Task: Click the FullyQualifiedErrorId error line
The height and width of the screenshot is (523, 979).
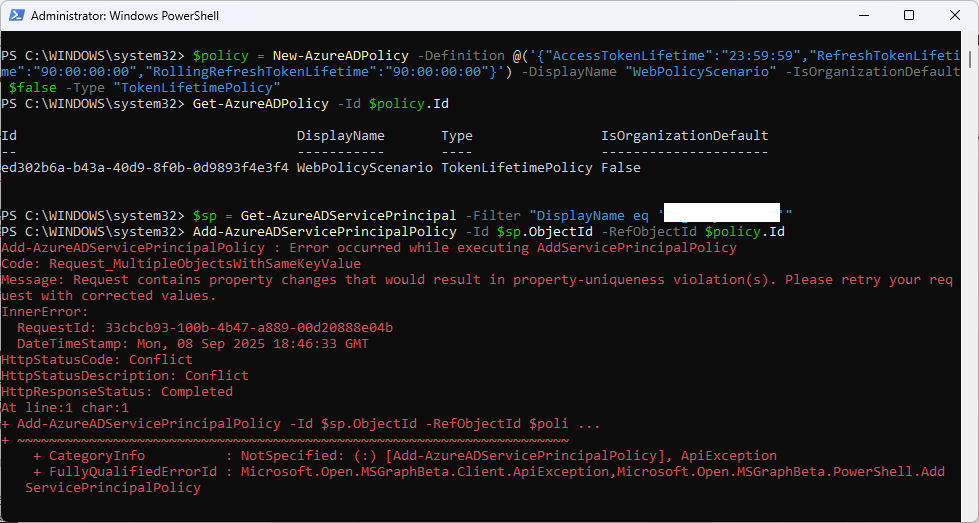Action: [x=485, y=479]
